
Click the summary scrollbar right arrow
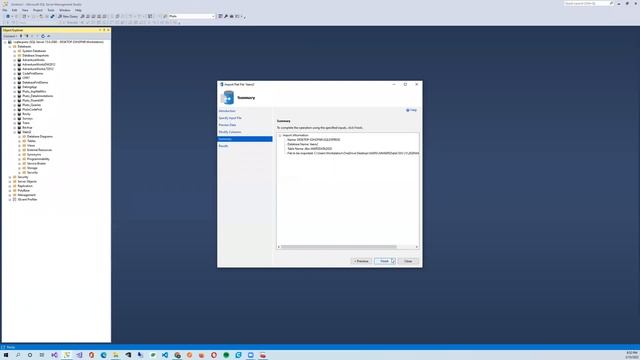(x=417, y=247)
